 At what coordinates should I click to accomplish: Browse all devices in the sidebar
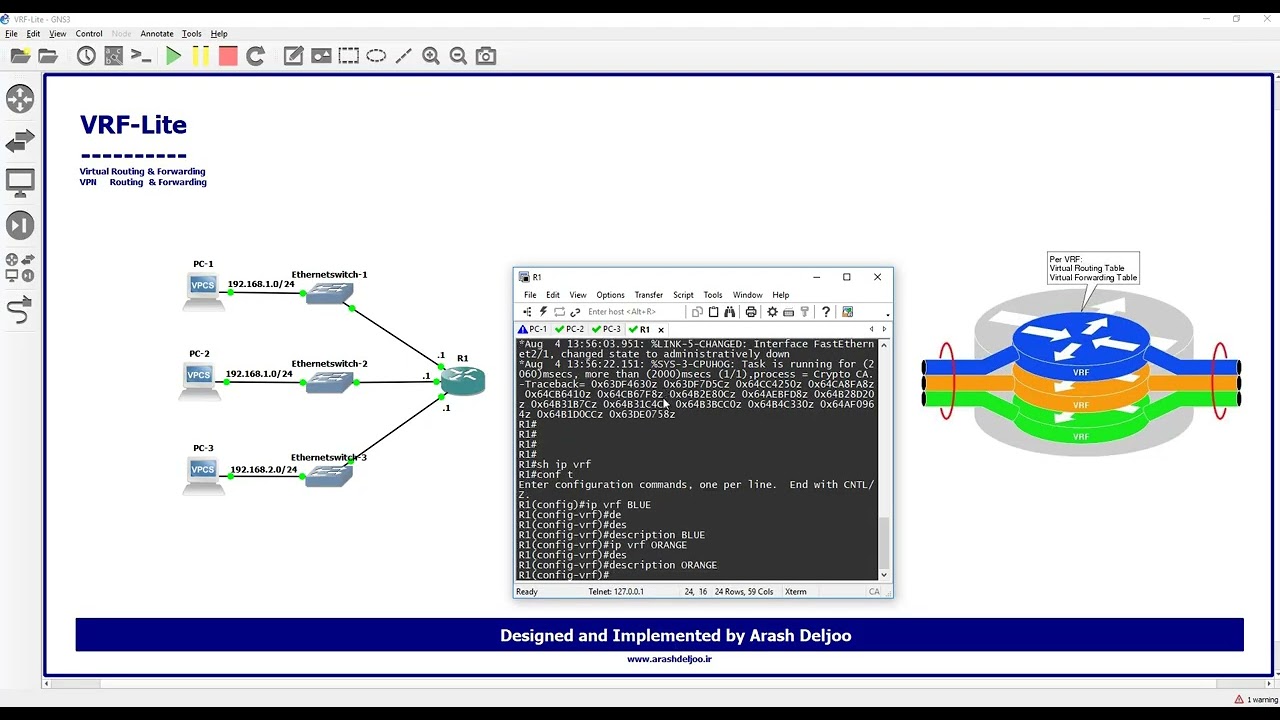20,267
